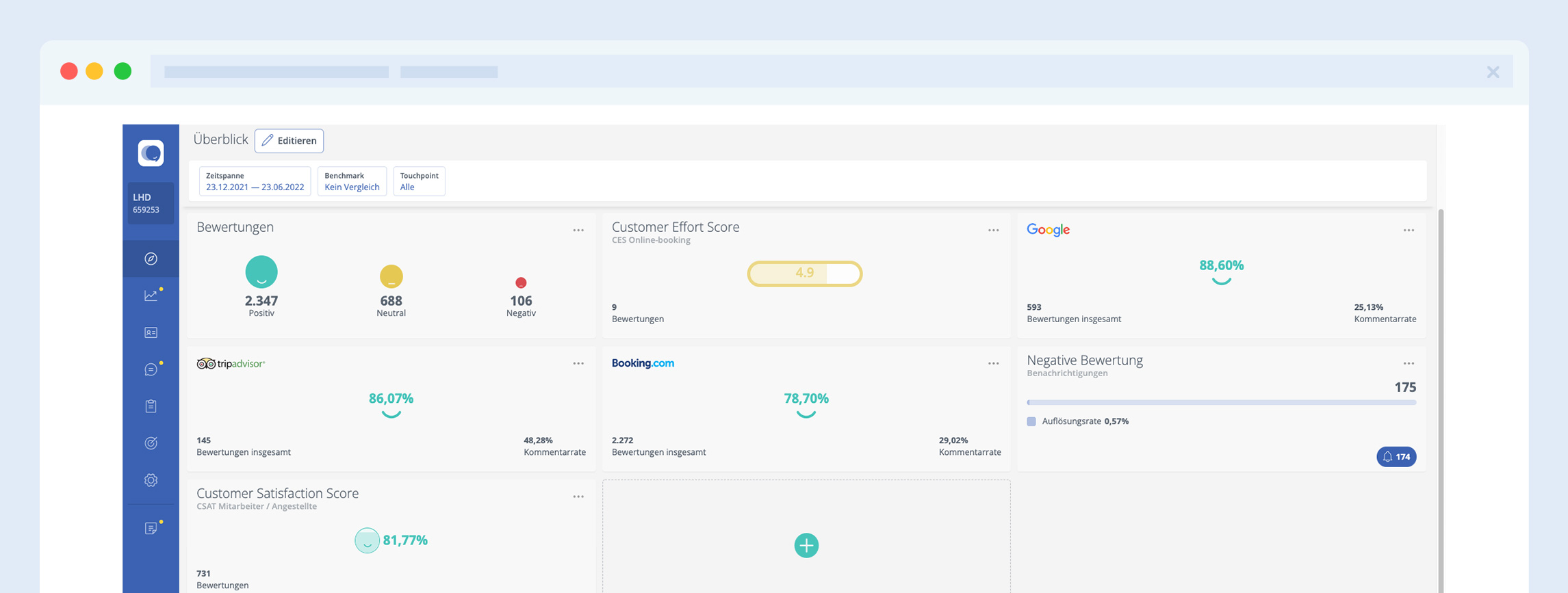Click the red negative face
1568x593 pixels.
pyautogui.click(x=521, y=282)
